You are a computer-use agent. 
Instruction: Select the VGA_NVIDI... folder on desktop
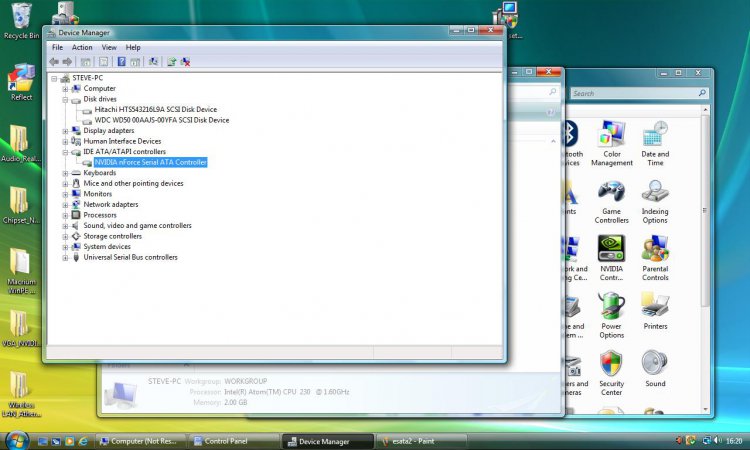point(21,328)
